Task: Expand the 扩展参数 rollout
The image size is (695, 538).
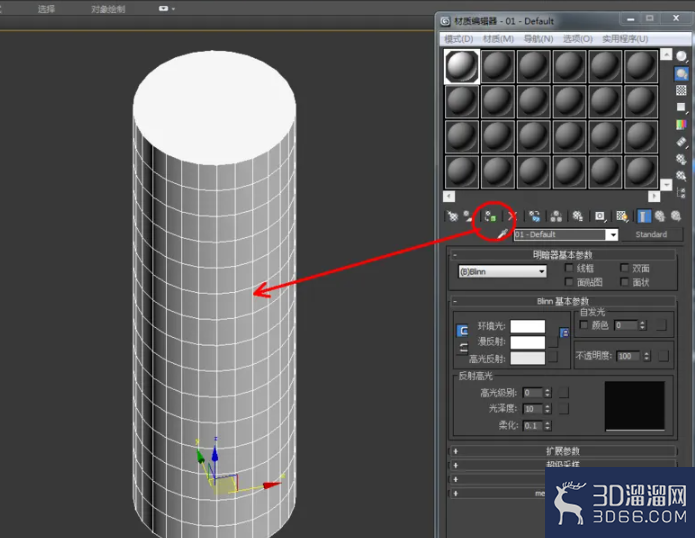Action: tap(563, 451)
